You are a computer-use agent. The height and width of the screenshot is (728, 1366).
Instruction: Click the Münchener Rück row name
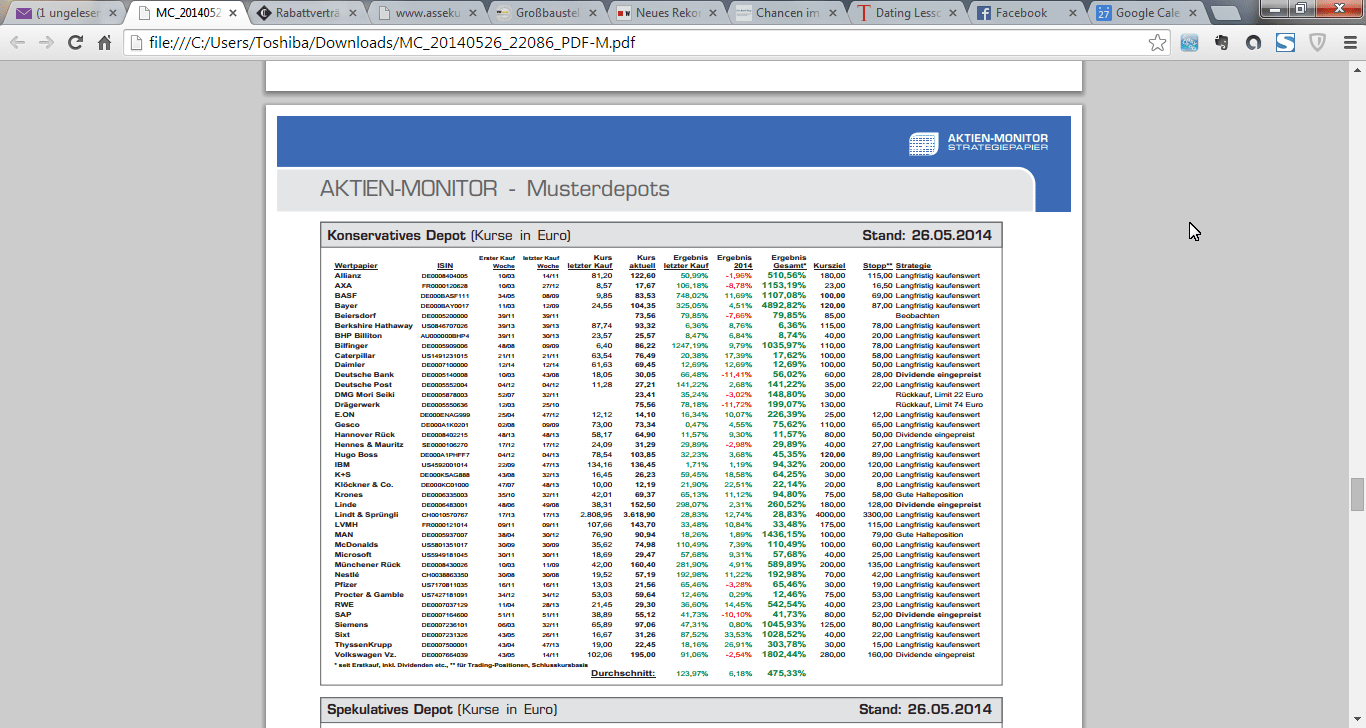pyautogui.click(x=367, y=565)
